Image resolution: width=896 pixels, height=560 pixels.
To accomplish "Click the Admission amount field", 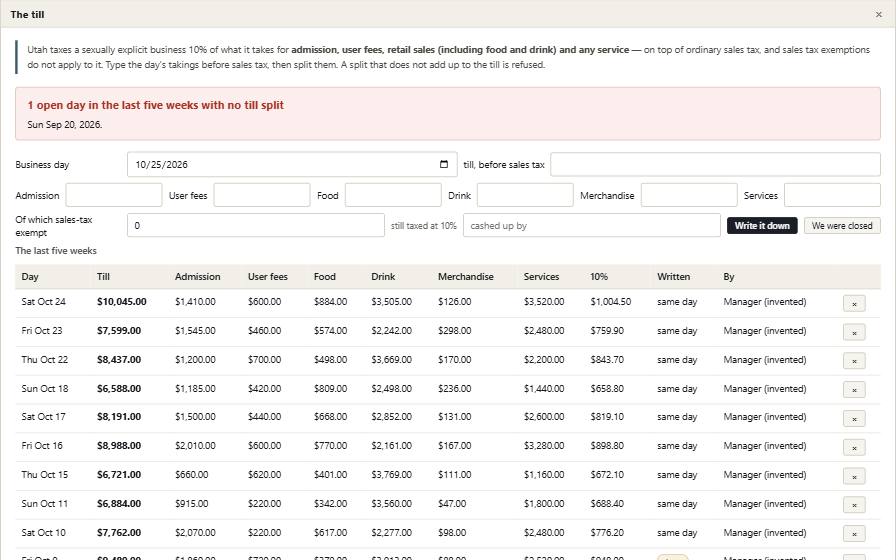I will pos(114,195).
